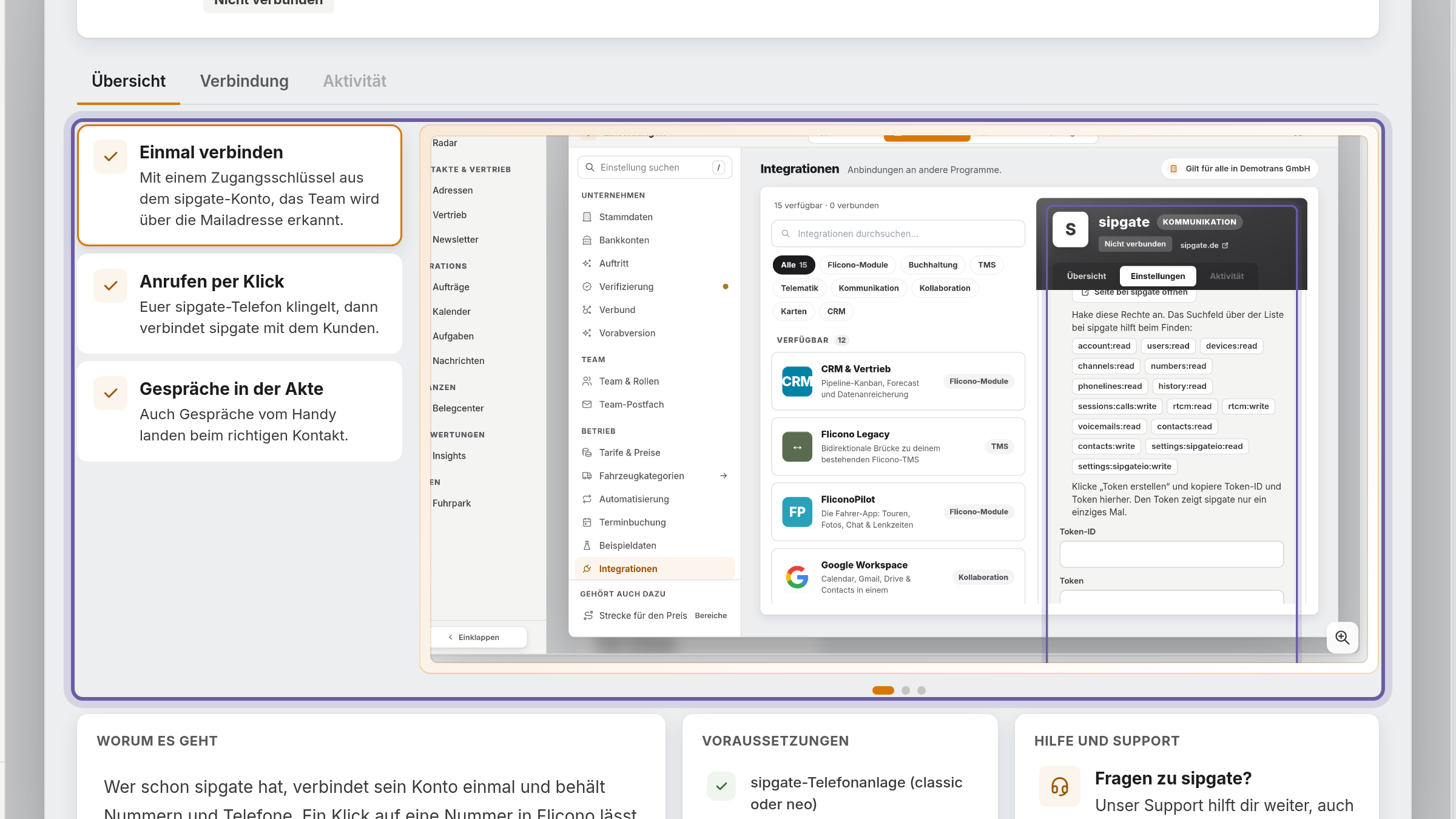
Task: Switch to the Verbindung tab
Action: click(x=244, y=81)
